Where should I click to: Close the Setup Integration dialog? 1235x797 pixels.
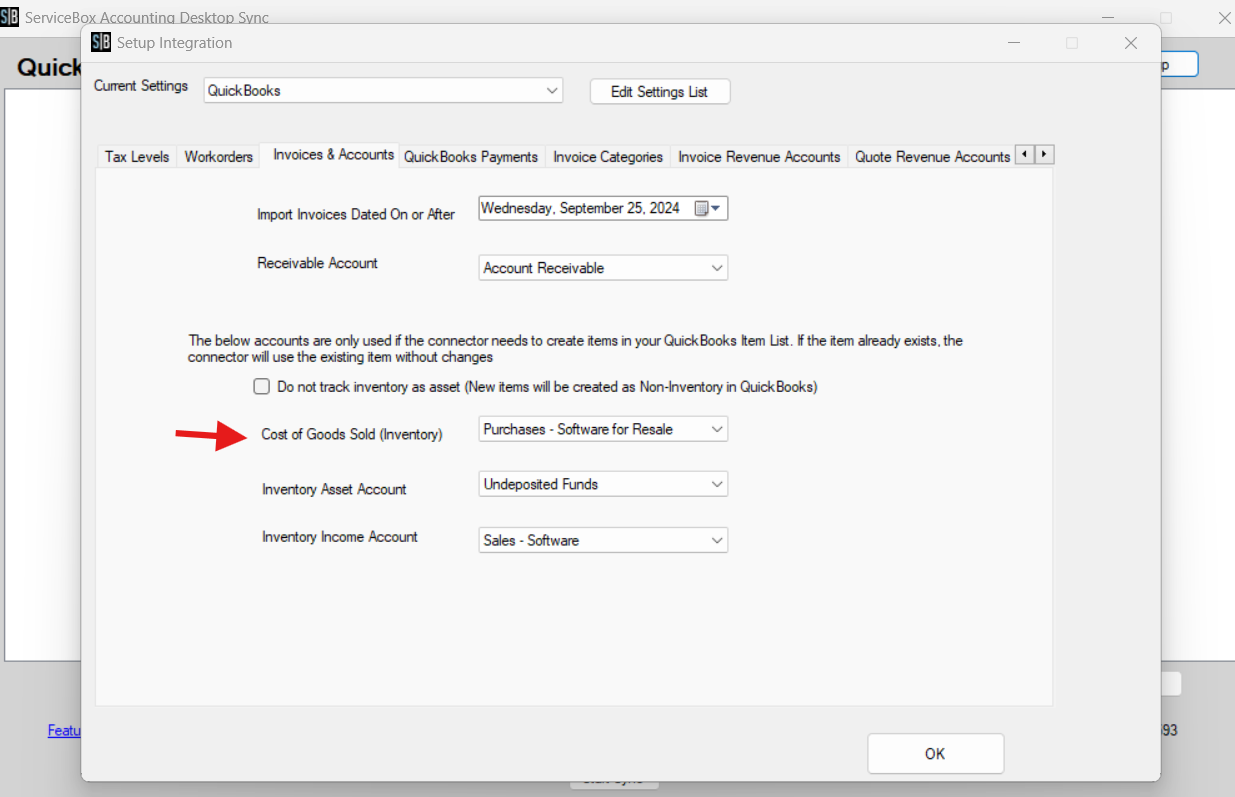[1131, 43]
